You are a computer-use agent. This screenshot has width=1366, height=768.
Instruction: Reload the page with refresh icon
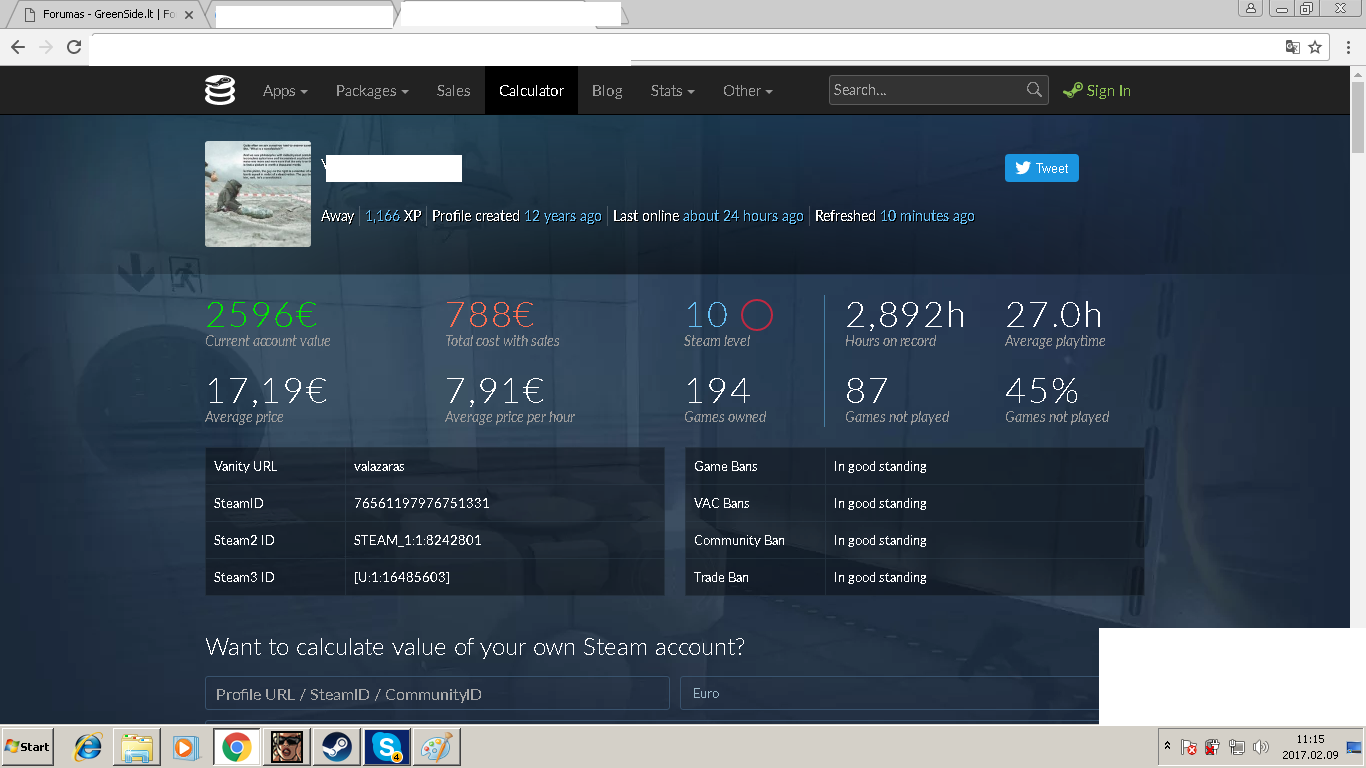pos(73,47)
